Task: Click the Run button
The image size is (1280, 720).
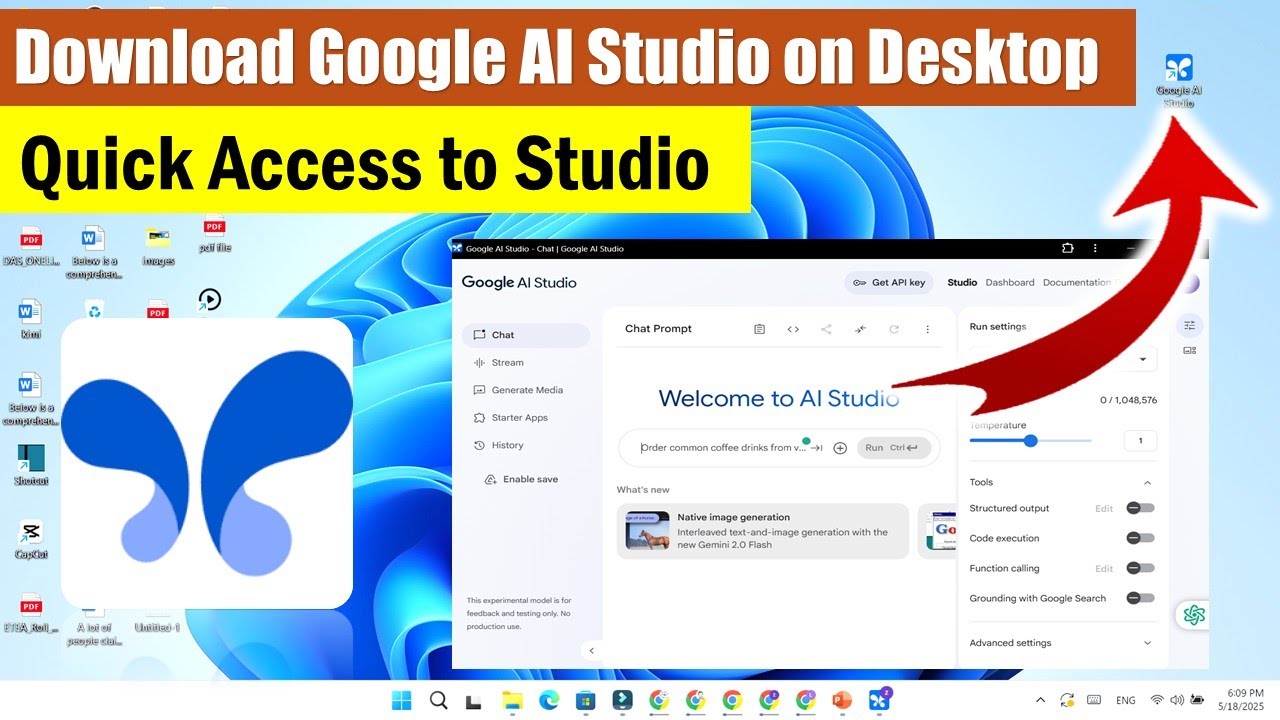Action: 894,448
